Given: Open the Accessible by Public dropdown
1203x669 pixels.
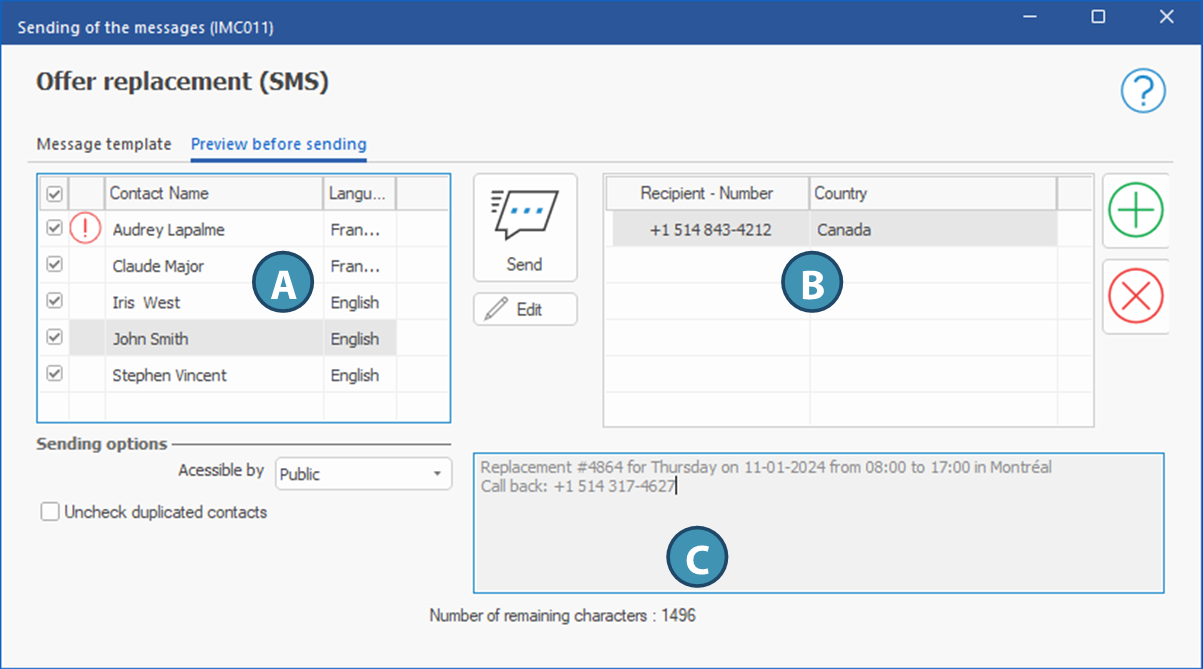Looking at the screenshot, I should (x=363, y=474).
